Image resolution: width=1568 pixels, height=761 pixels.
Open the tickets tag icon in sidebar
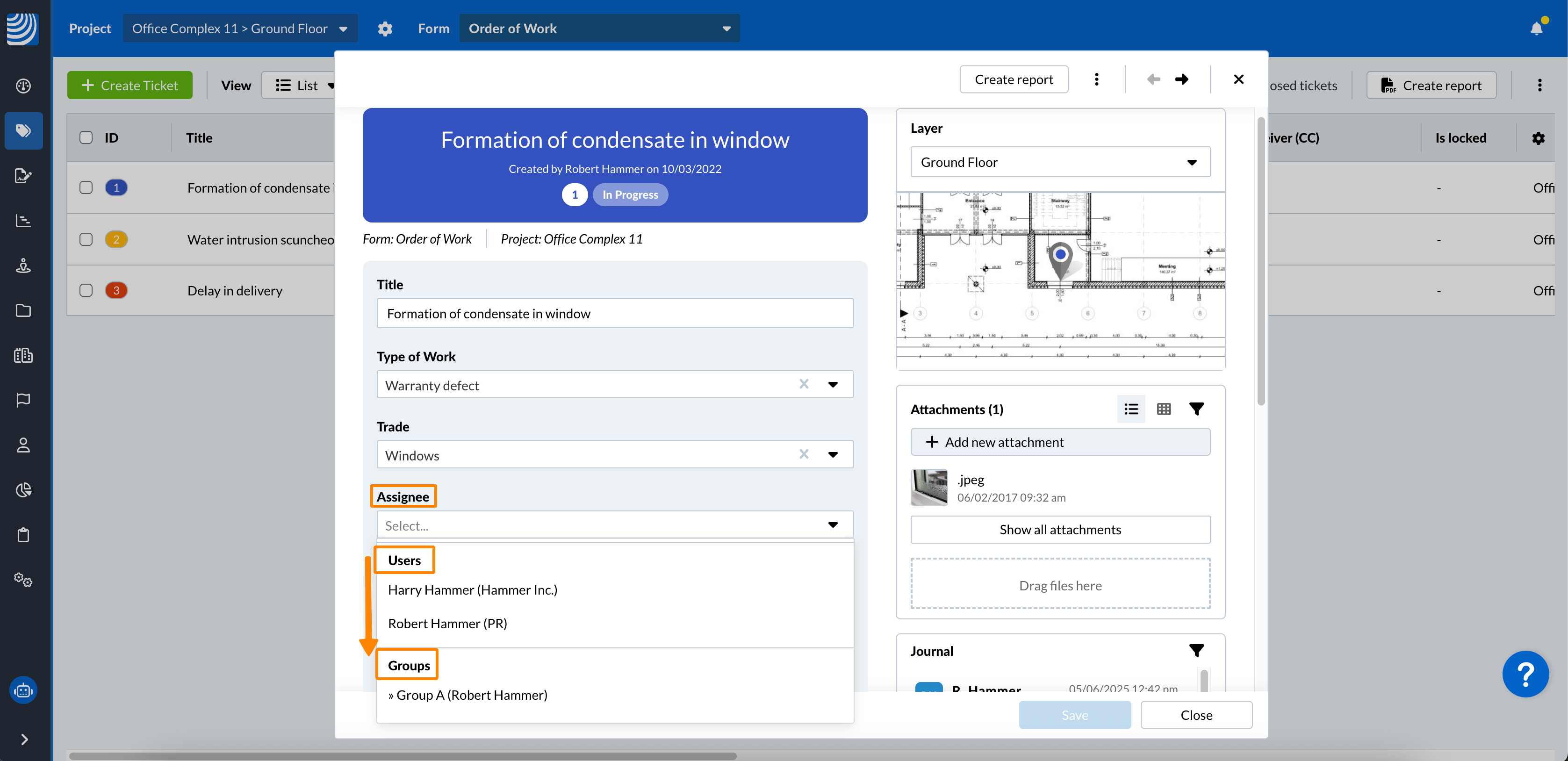23,130
